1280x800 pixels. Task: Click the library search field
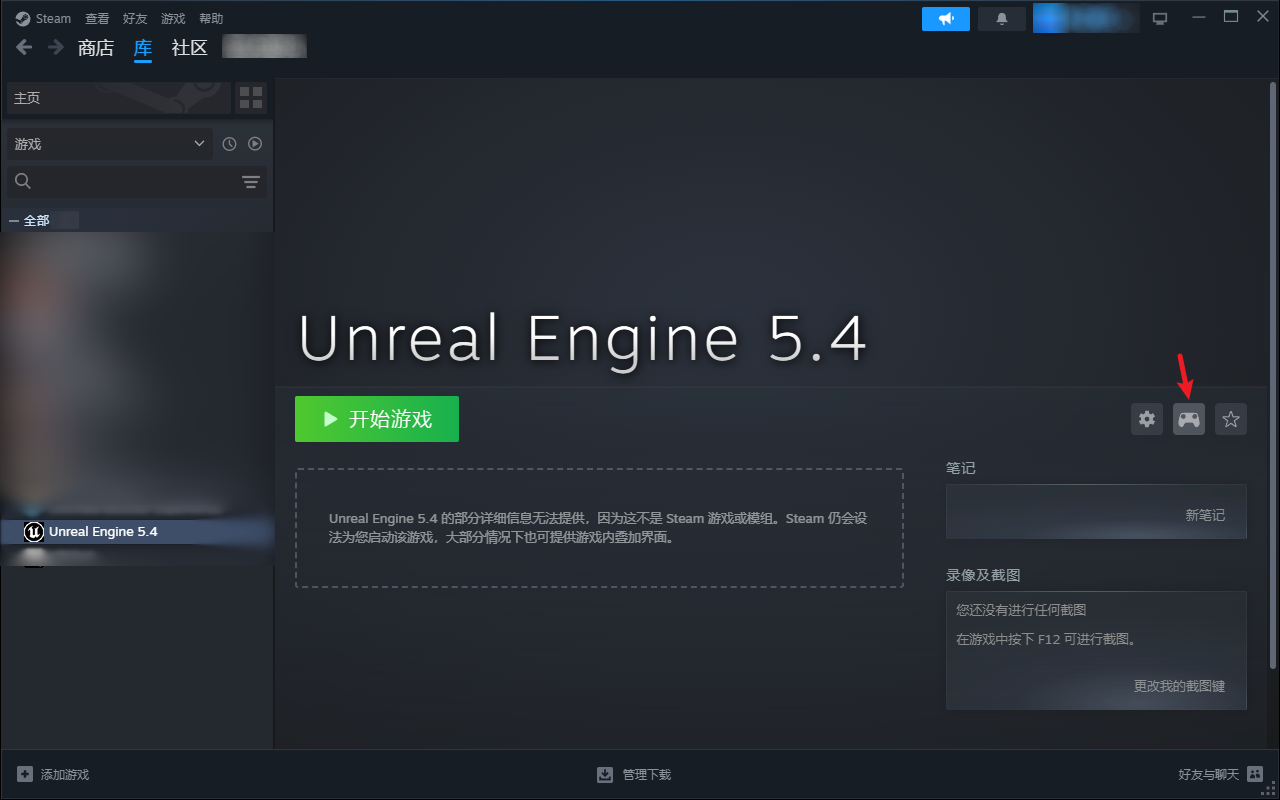pyautogui.click(x=137, y=181)
